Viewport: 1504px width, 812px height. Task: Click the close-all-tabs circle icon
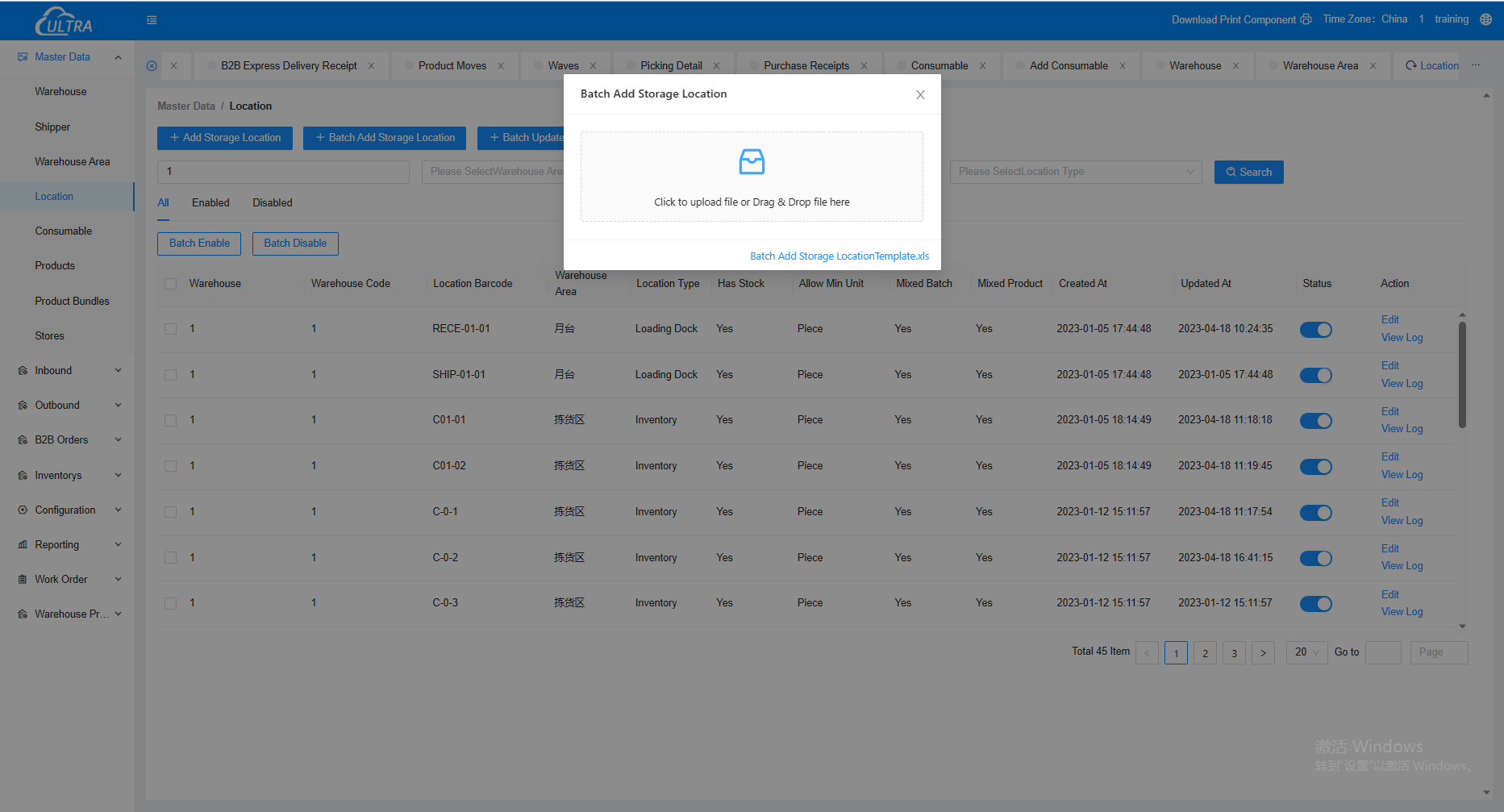152,66
